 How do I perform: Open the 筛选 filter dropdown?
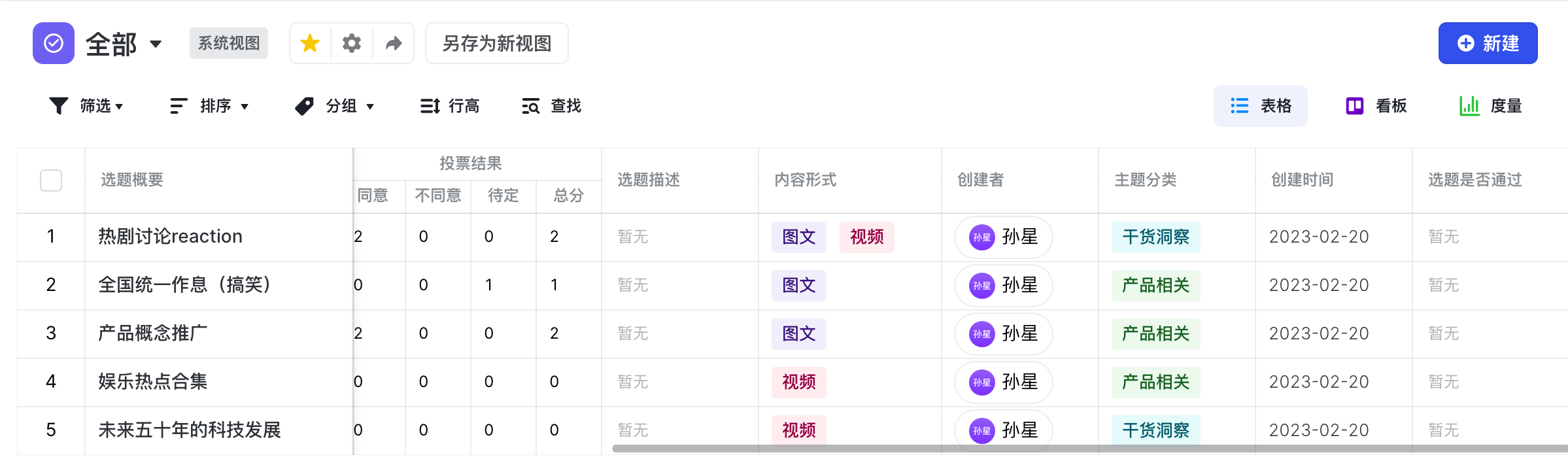click(x=86, y=106)
